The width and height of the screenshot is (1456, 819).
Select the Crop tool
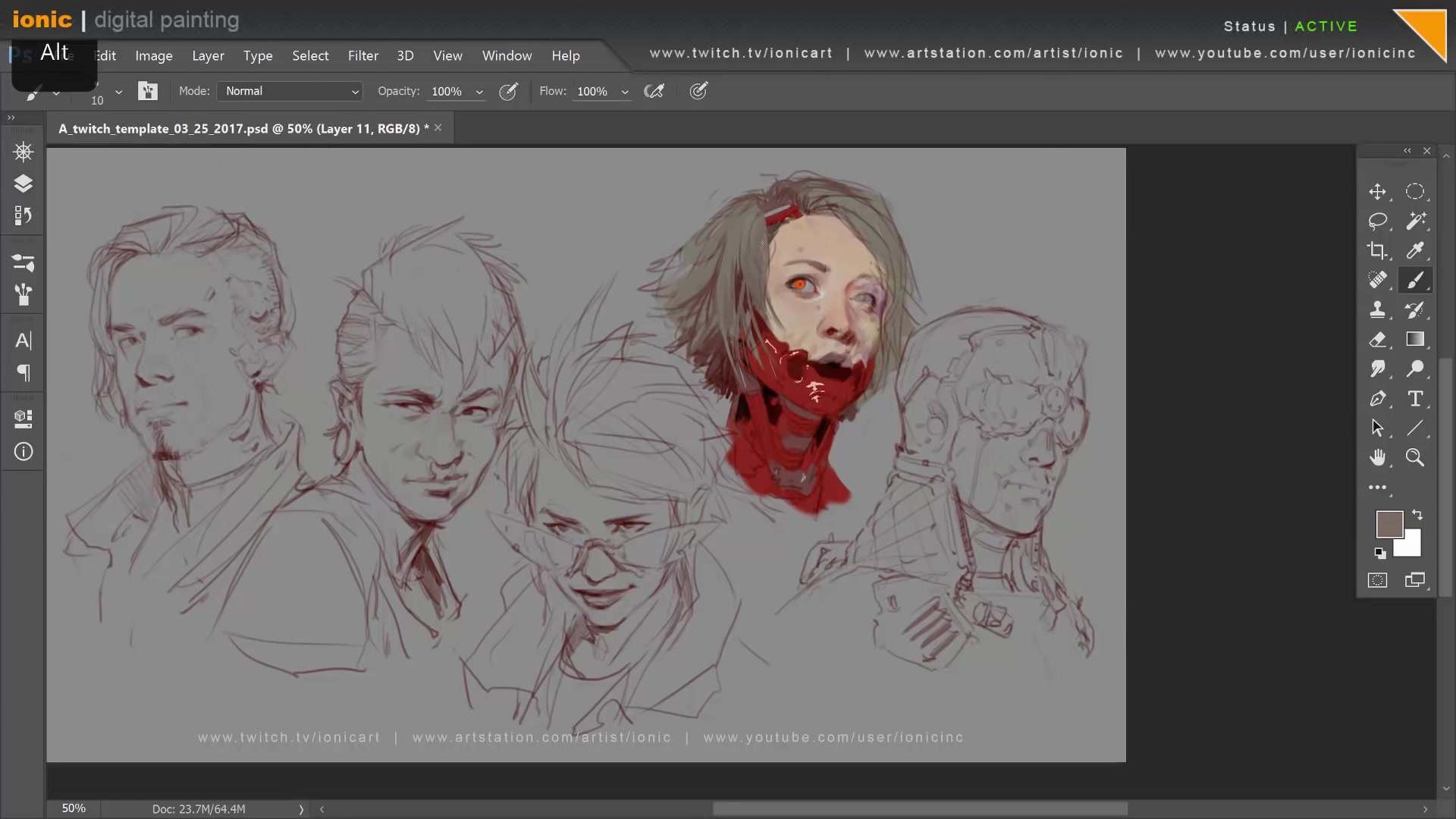[x=1377, y=250]
